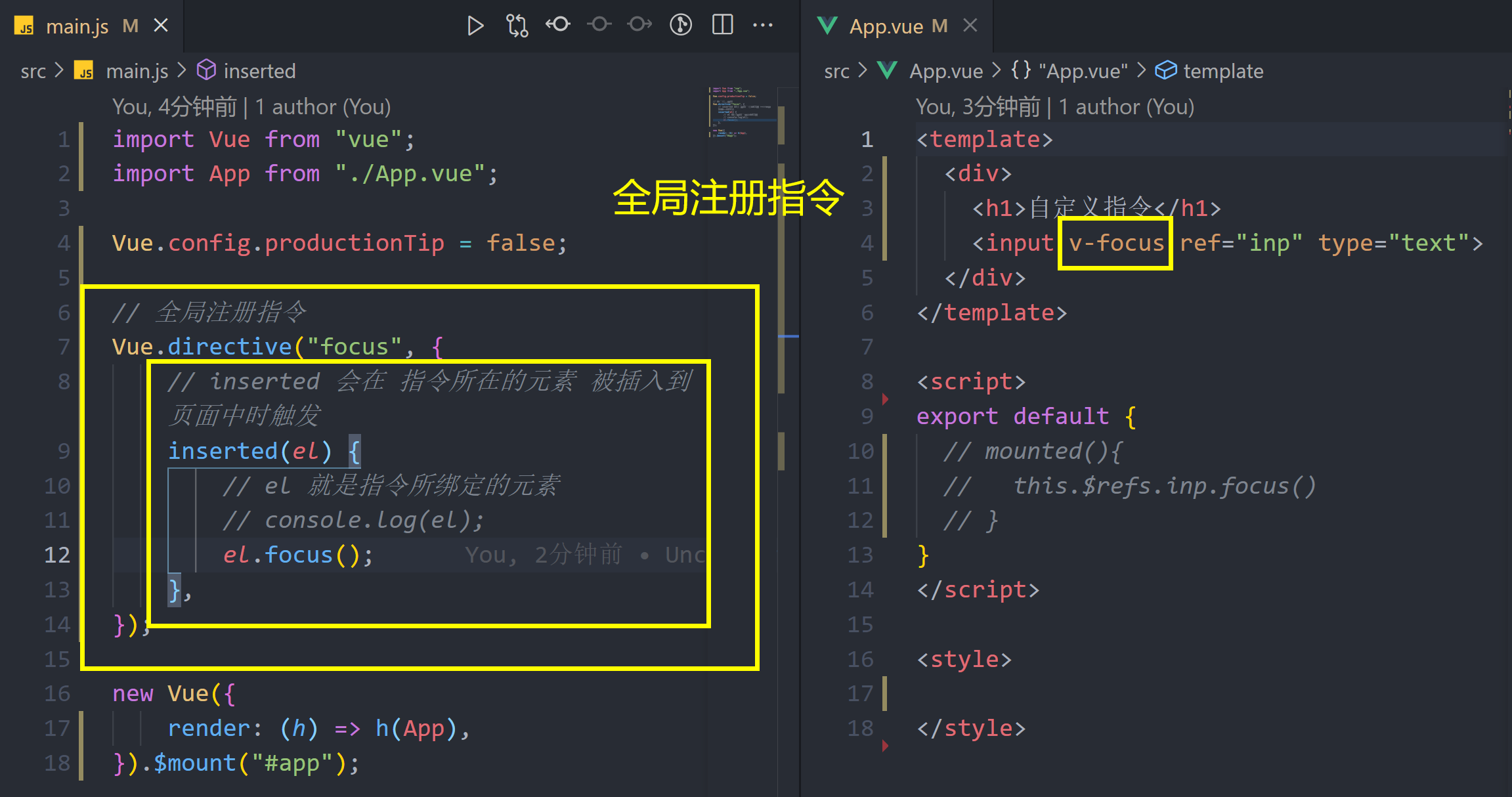Click the template symbol icon in breadcrumb
Screen dimensions: 1512x797
pos(1166,70)
